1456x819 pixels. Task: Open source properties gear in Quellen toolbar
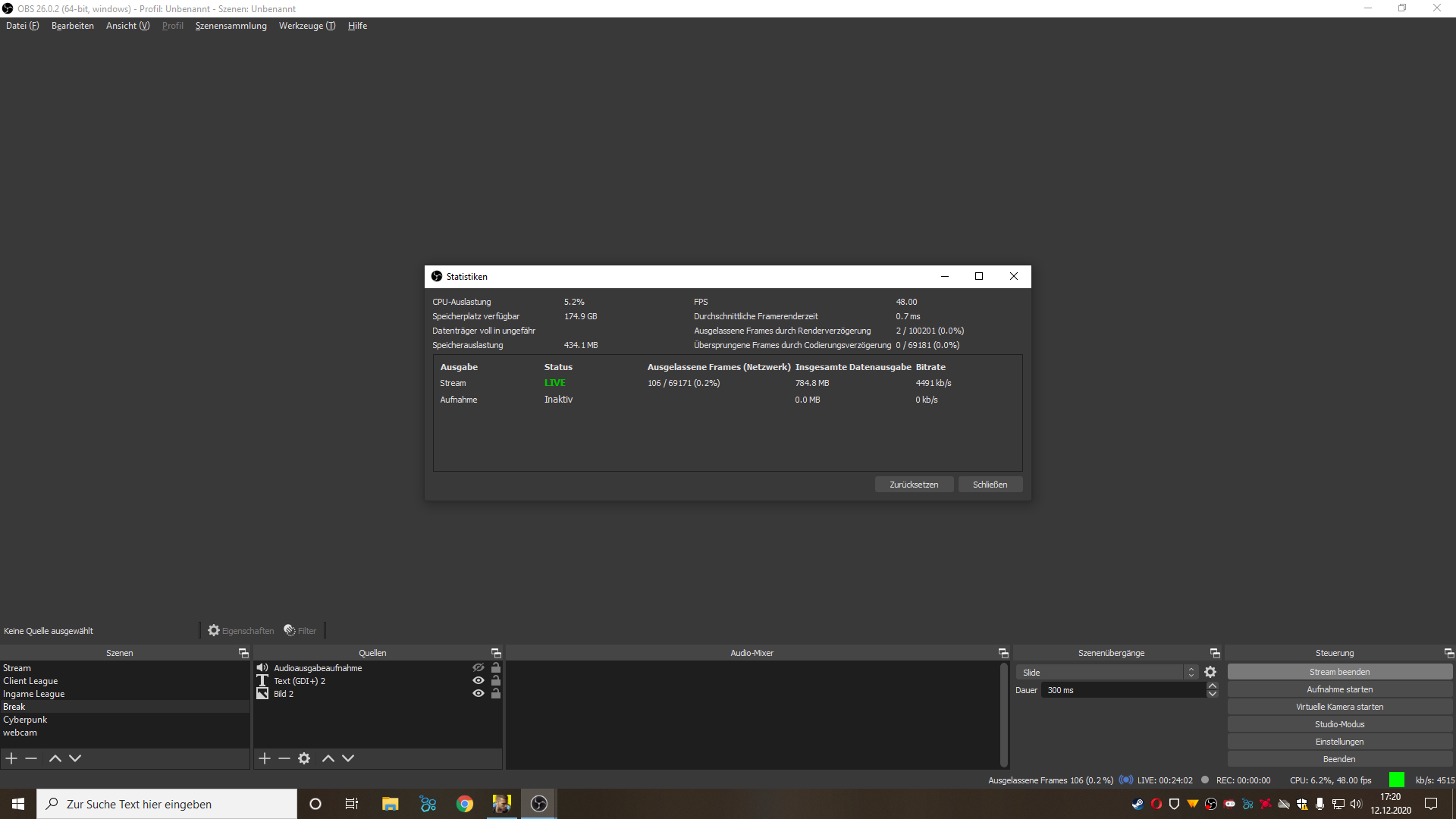304,758
